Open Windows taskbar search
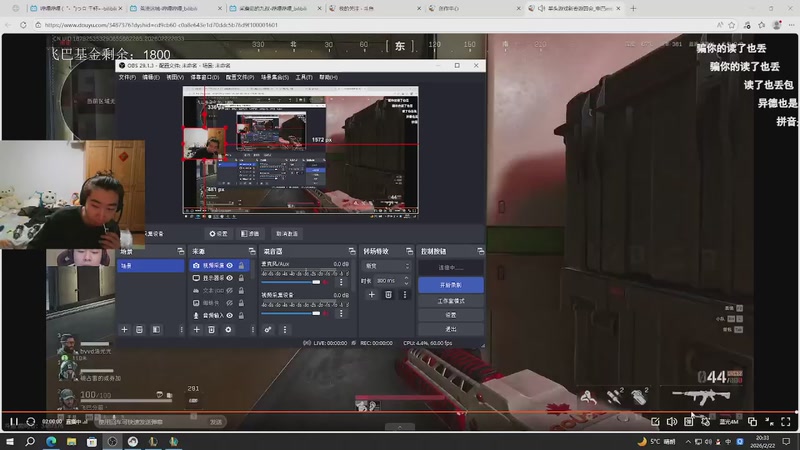Screen dimensions: 800x450 coord(30,441)
